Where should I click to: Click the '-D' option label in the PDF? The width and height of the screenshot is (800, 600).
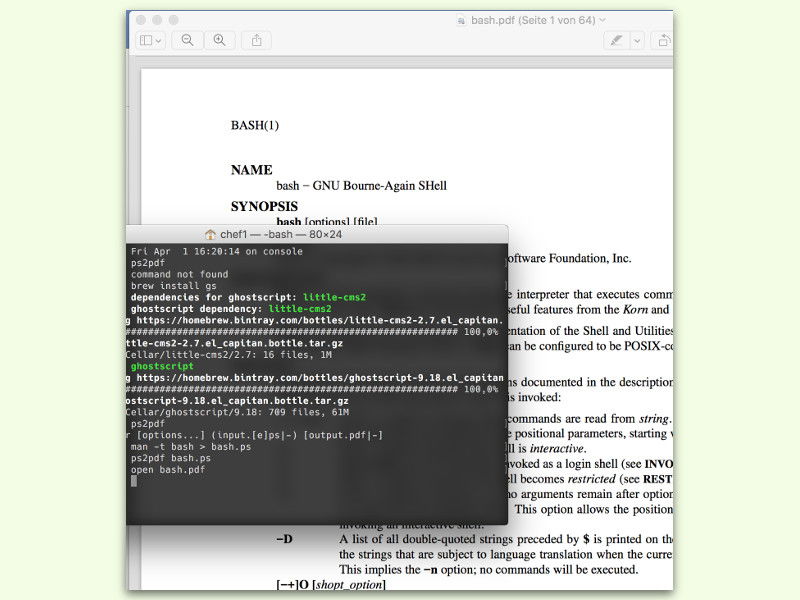[284, 539]
